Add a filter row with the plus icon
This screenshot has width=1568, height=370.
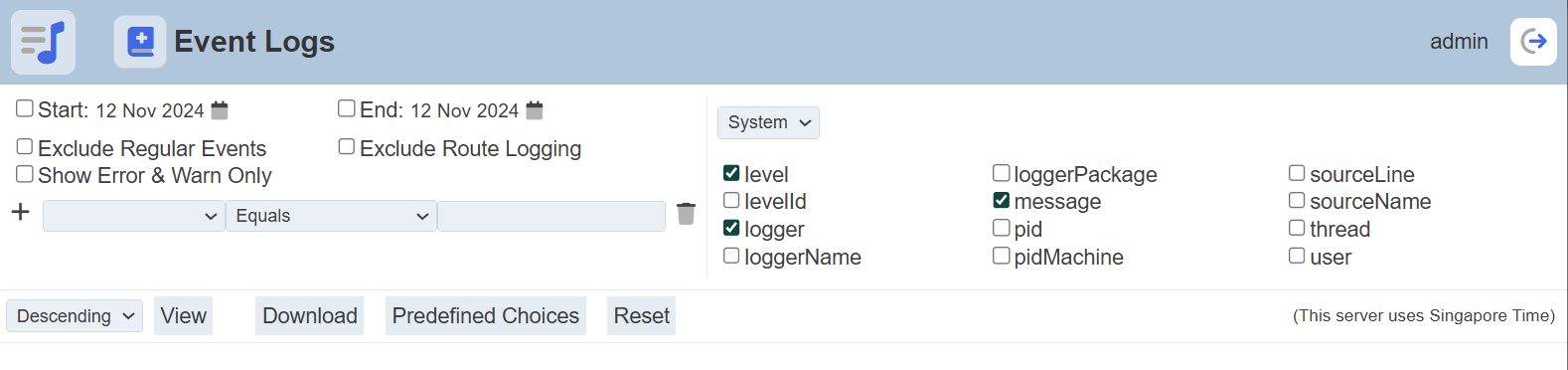click(x=20, y=212)
